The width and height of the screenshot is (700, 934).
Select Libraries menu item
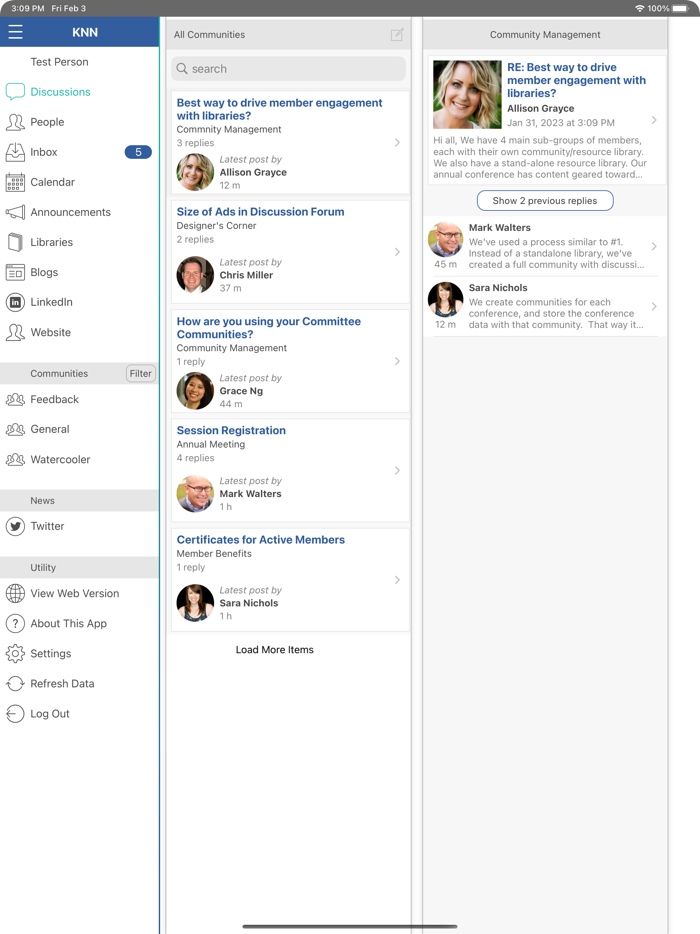coord(79,242)
